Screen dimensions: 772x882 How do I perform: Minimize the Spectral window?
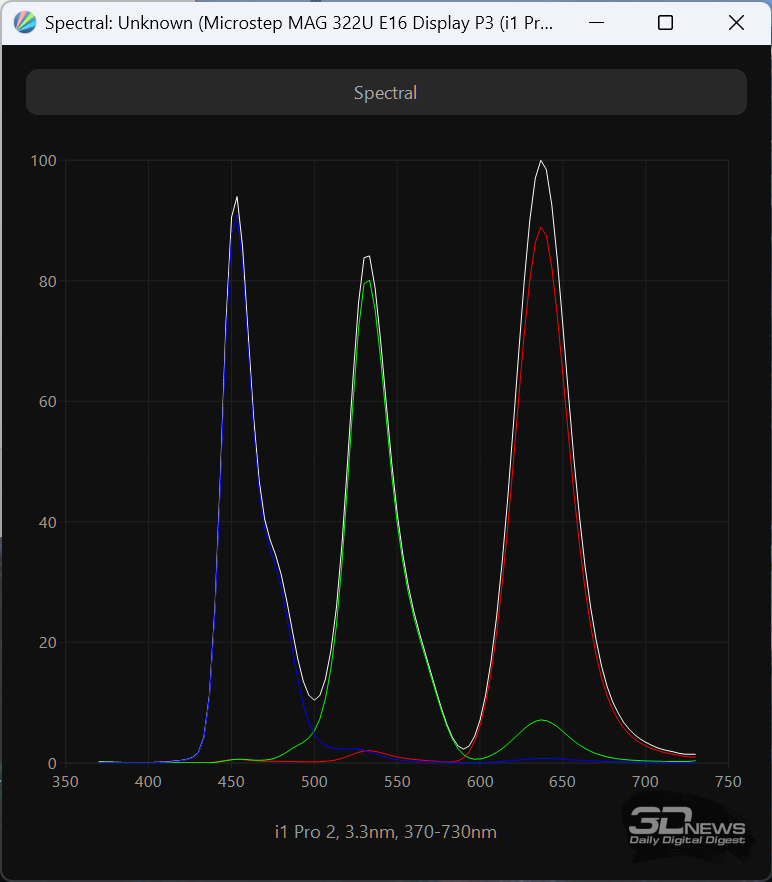pos(594,23)
